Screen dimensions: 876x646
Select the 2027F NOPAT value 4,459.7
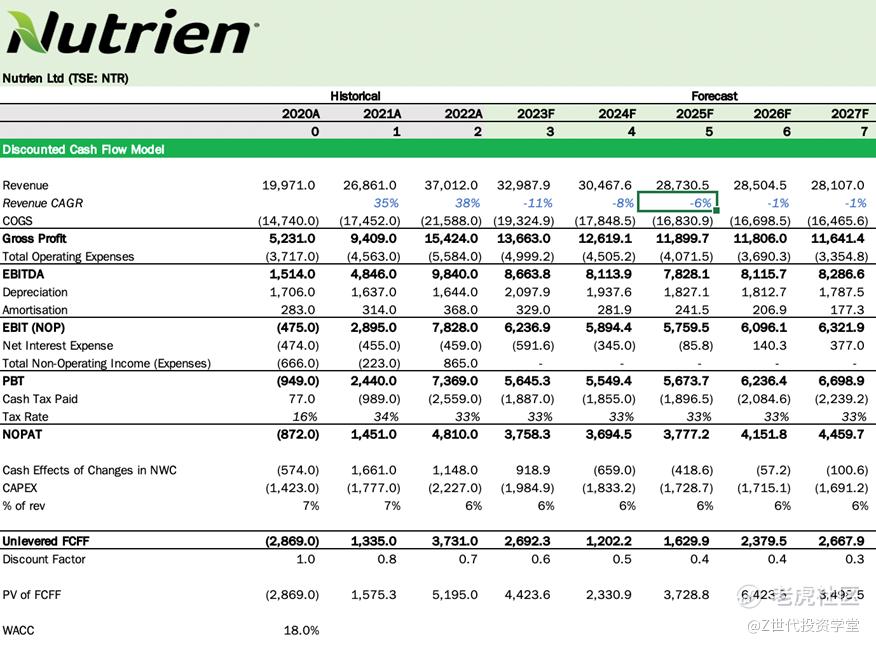coord(841,435)
